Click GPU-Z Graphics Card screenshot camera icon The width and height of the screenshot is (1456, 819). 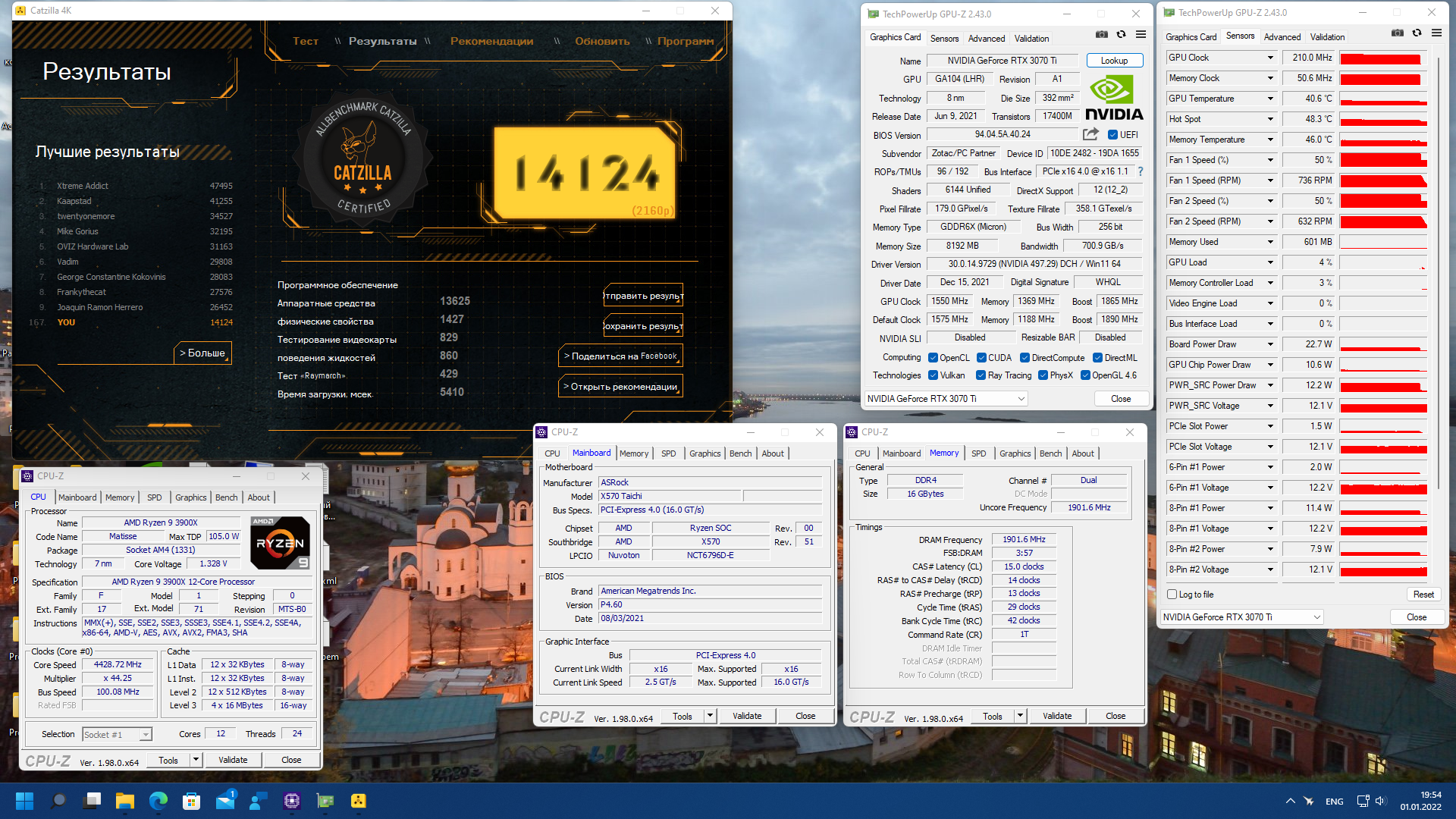1102,34
